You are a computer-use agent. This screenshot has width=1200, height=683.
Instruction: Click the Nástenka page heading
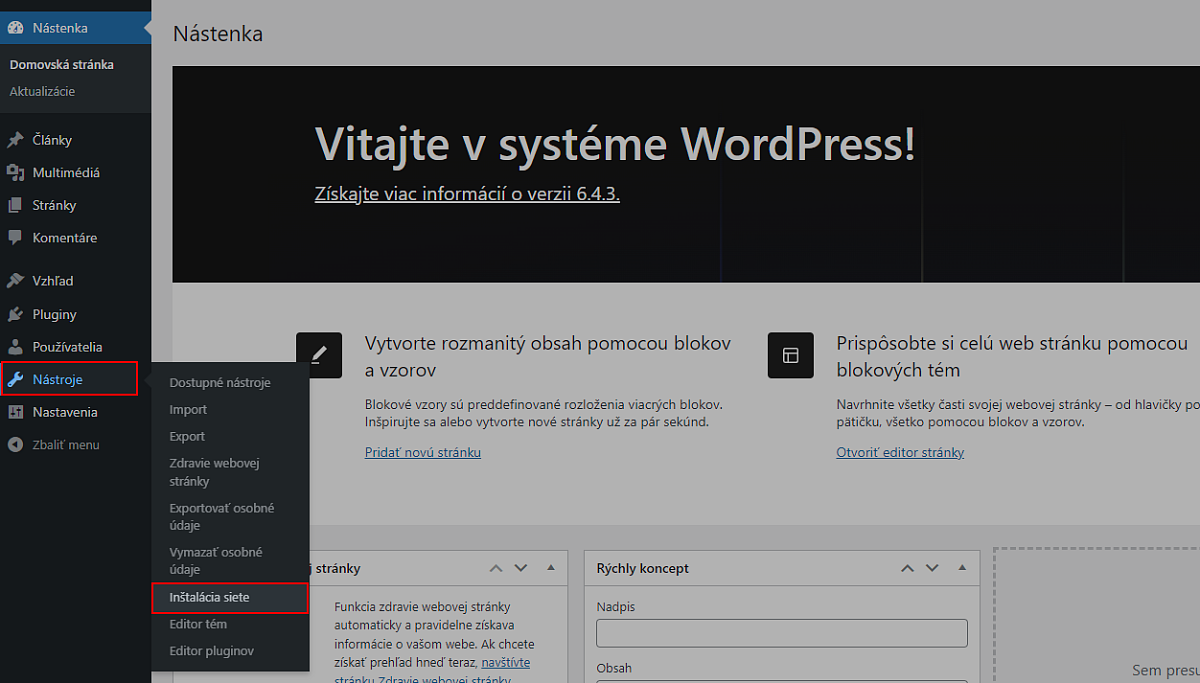point(218,34)
